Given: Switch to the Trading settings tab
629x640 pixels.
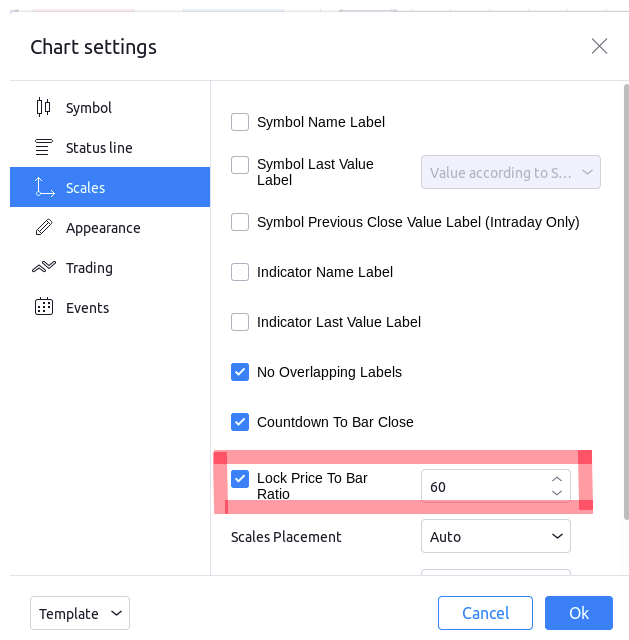Looking at the screenshot, I should point(89,267).
